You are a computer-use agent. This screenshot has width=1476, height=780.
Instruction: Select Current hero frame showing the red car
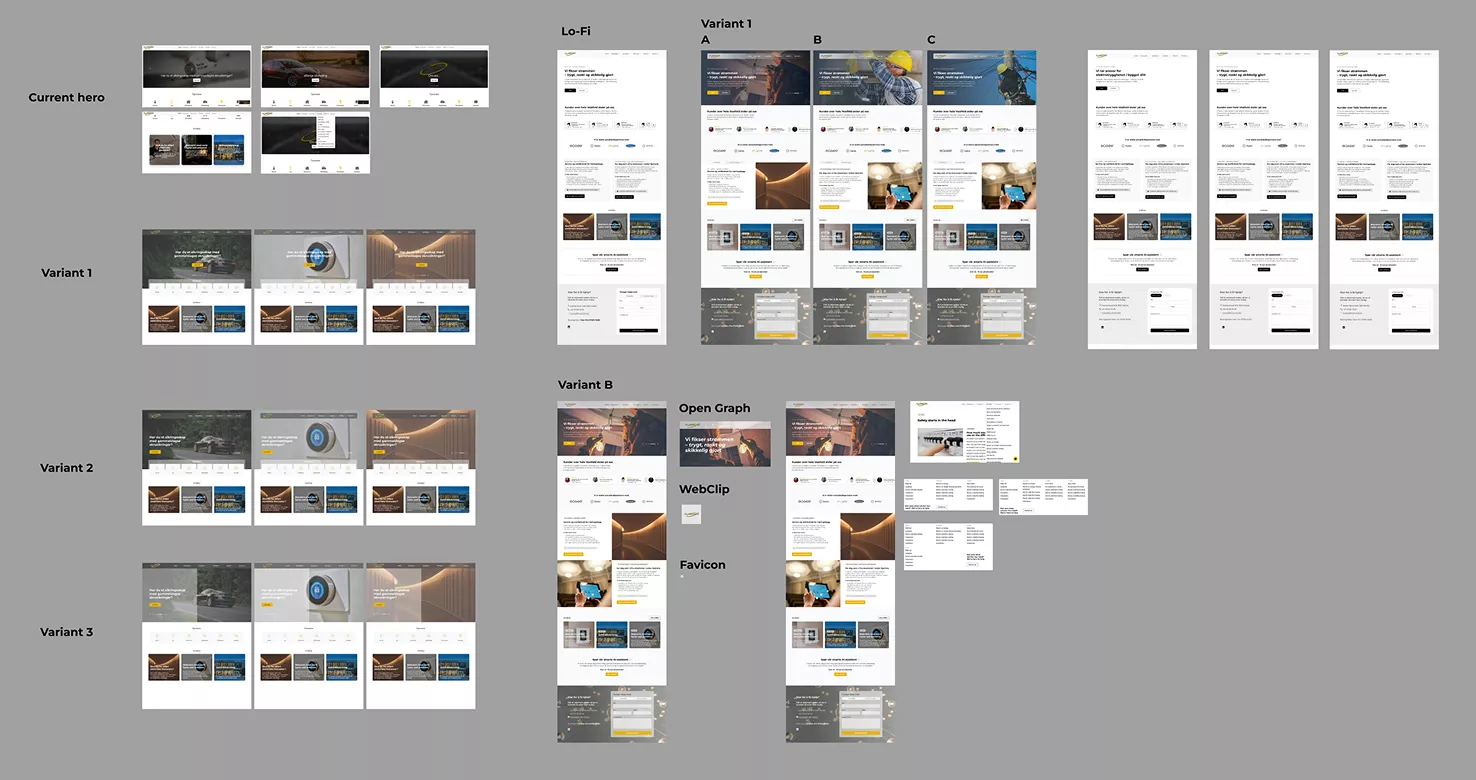tap(315, 76)
